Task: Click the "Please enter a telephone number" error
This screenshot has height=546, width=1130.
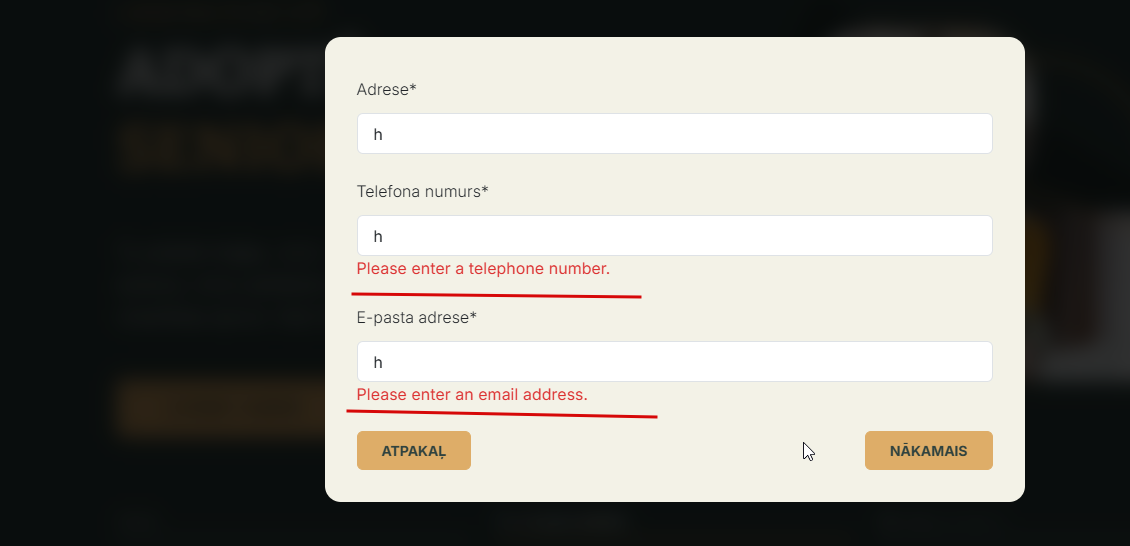Action: tap(483, 269)
